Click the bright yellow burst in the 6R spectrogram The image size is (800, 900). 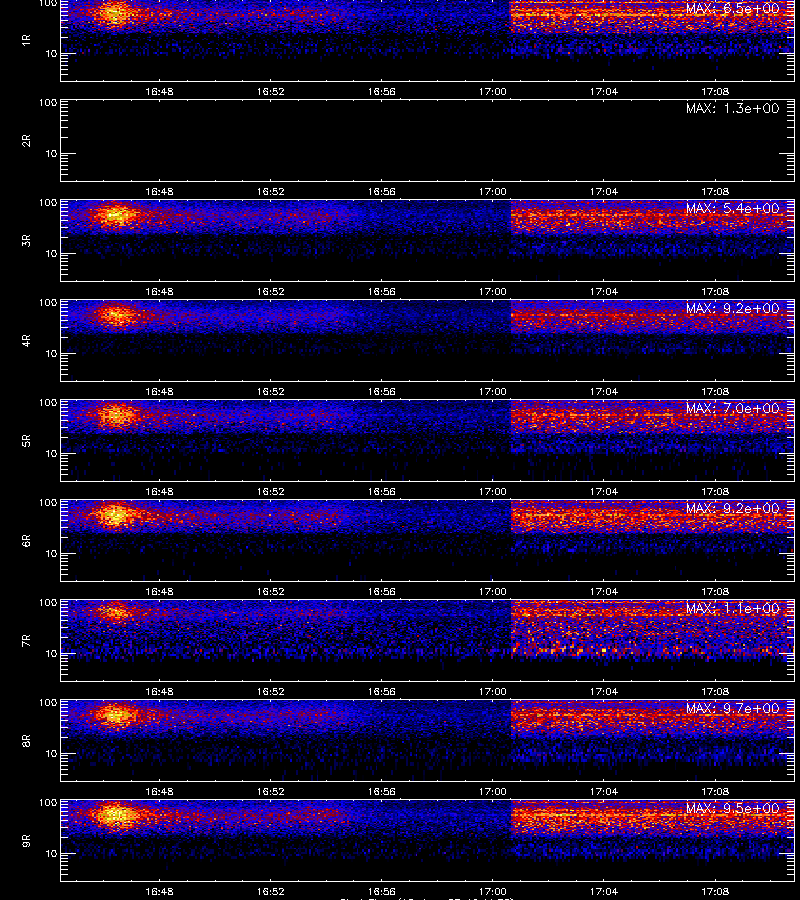(x=115, y=515)
